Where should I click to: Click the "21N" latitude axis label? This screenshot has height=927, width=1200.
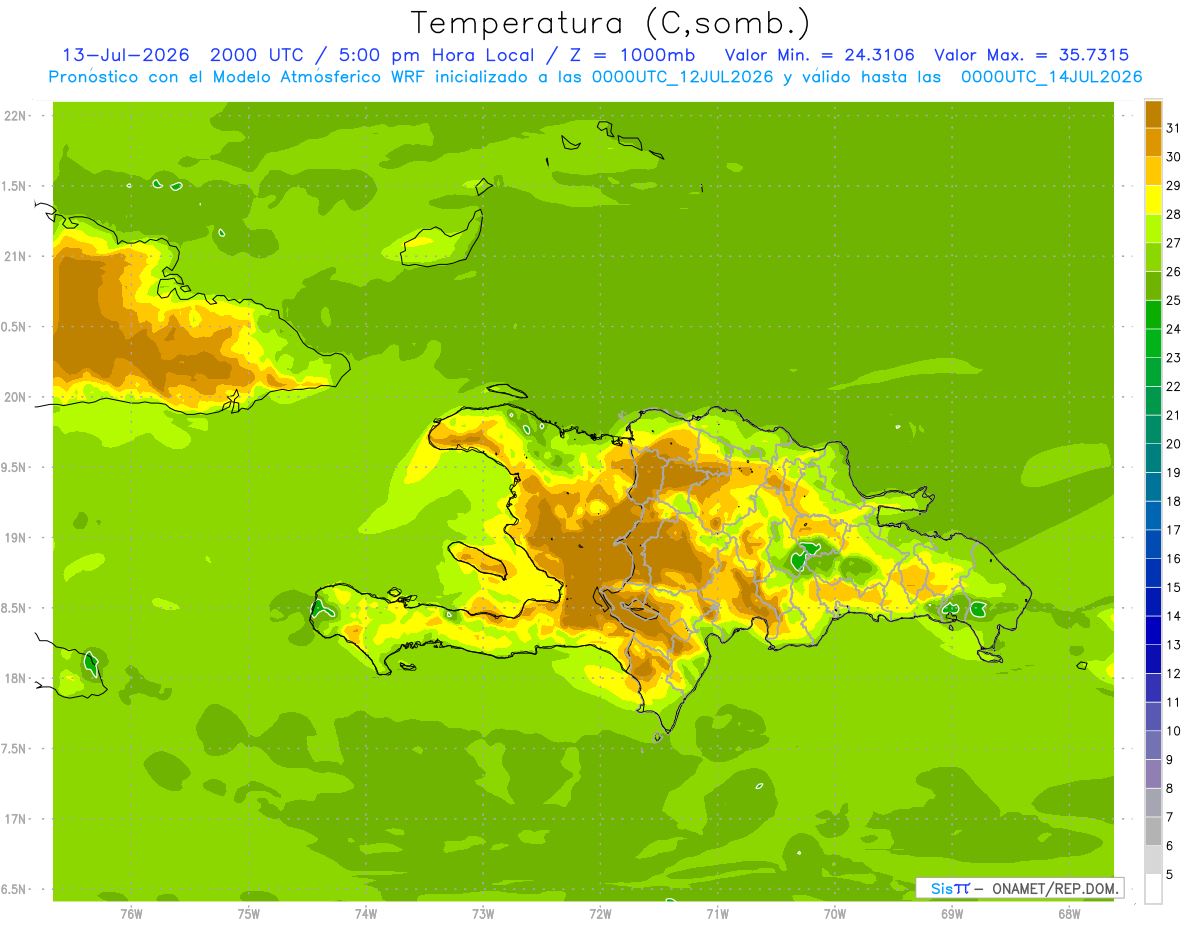[x=16, y=256]
